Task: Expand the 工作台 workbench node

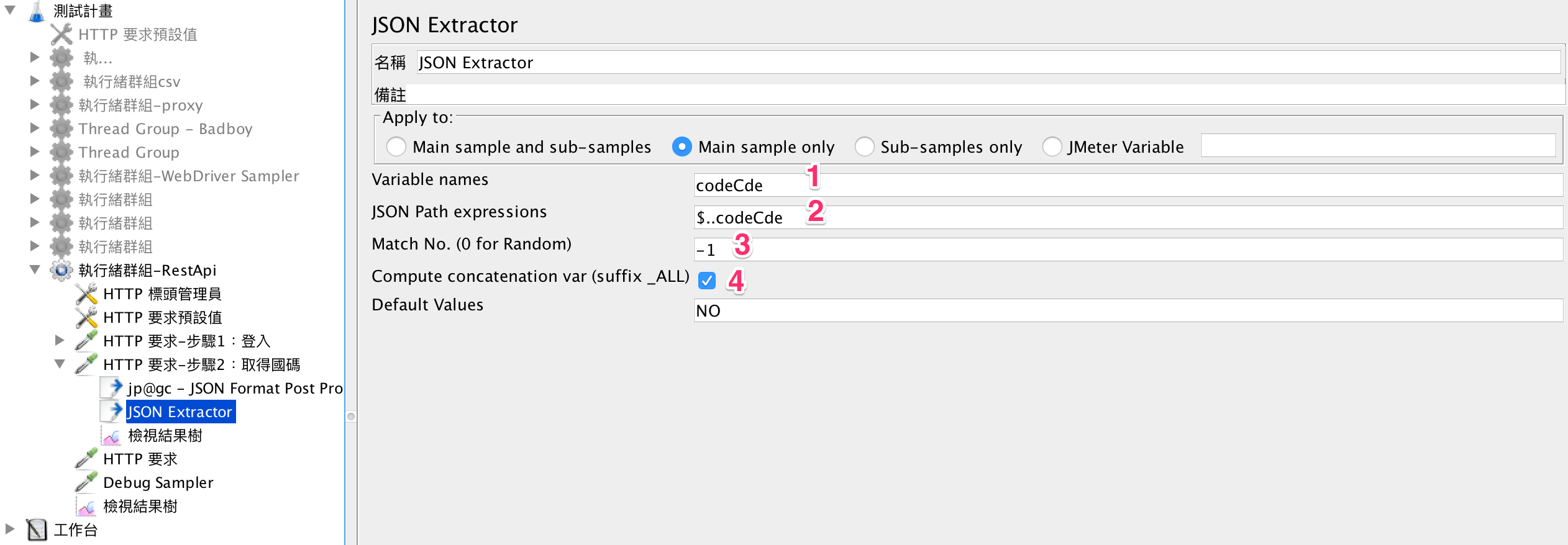Action: [x=10, y=529]
